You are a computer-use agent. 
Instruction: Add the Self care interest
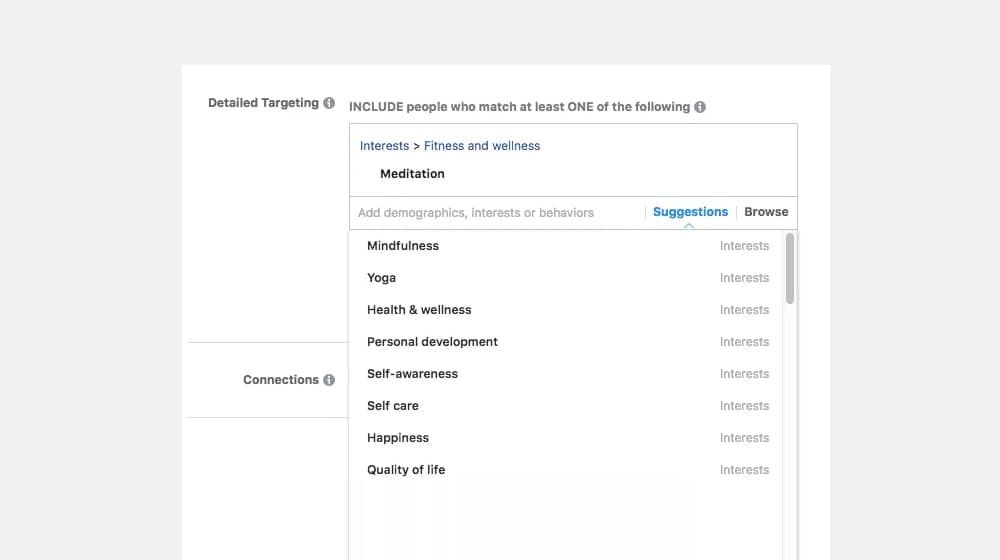393,406
